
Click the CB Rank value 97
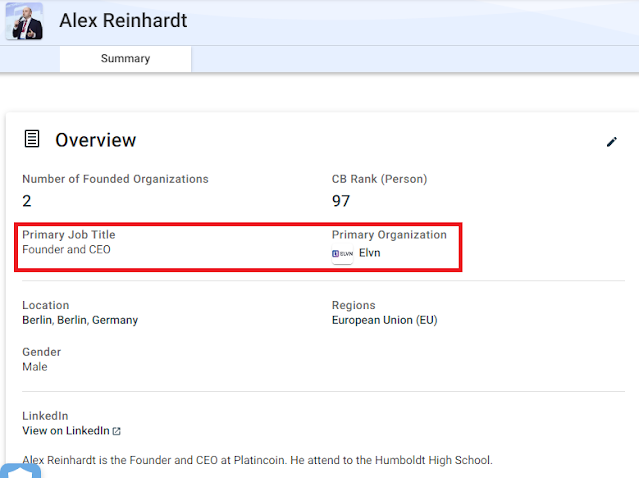(341, 201)
